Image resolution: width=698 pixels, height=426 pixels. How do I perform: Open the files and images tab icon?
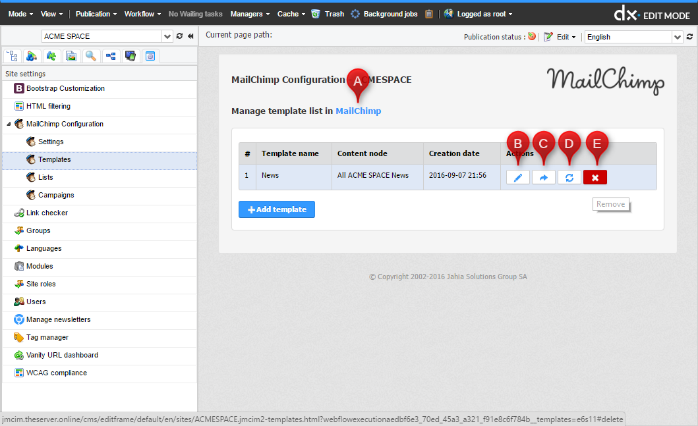pyautogui.click(x=71, y=56)
